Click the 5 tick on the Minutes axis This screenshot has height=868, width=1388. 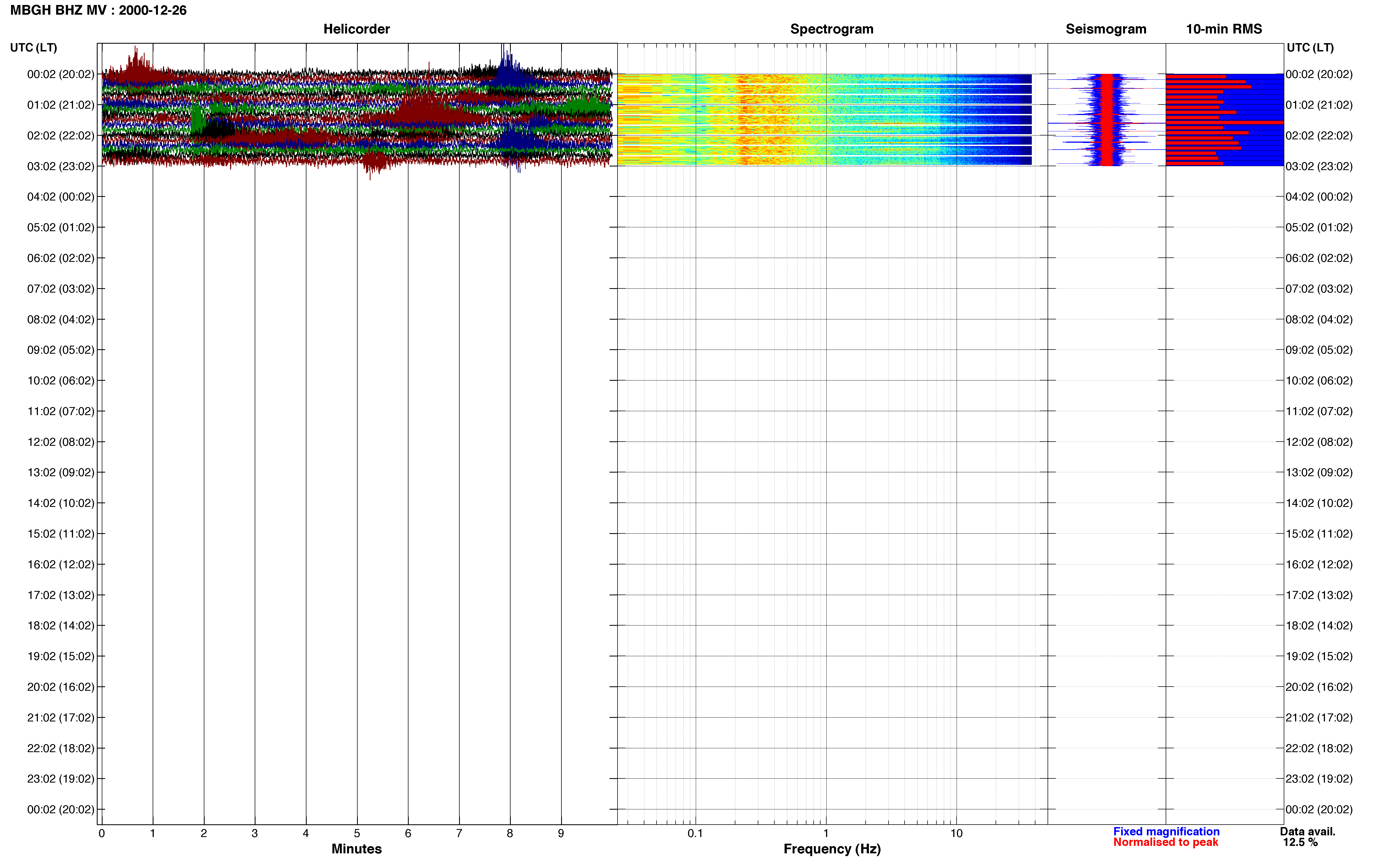click(357, 833)
